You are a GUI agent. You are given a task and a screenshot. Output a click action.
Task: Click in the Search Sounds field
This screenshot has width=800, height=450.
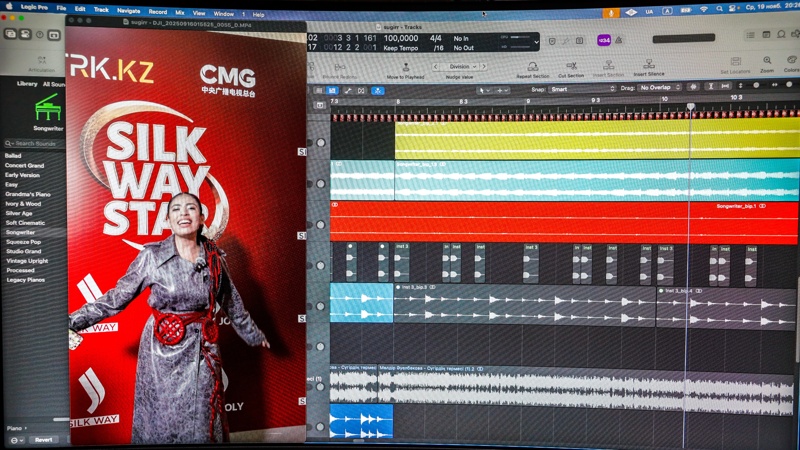pyautogui.click(x=35, y=144)
